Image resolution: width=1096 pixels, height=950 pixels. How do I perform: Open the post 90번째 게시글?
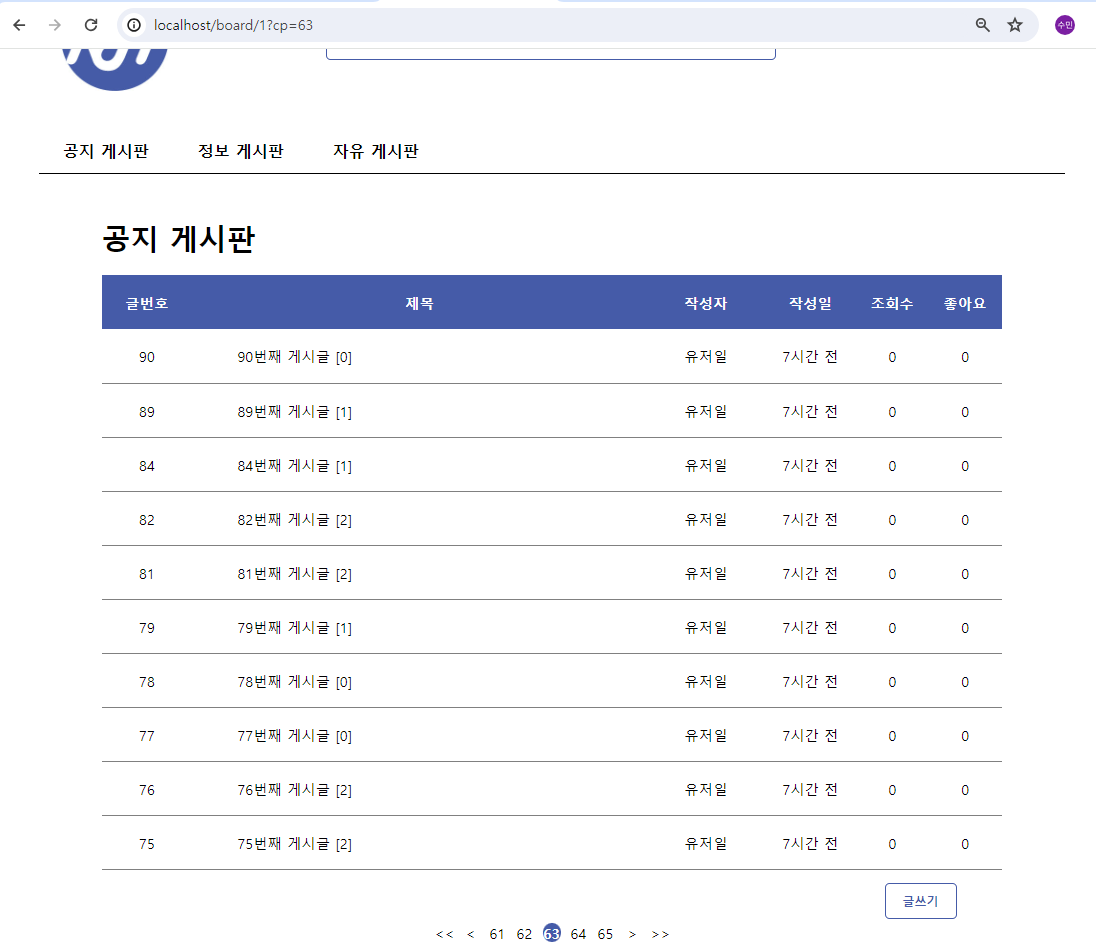[x=294, y=357]
